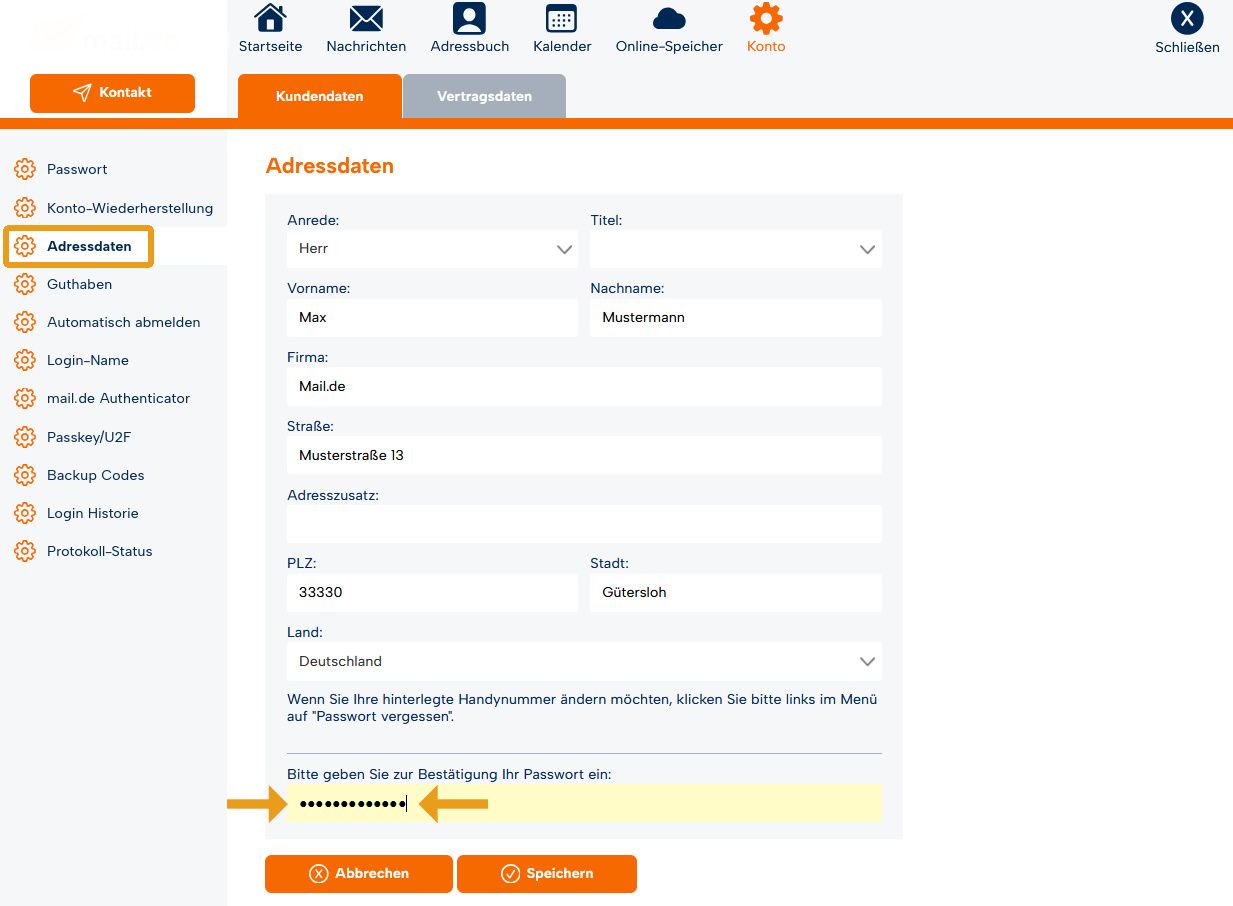The width and height of the screenshot is (1233, 906).
Task: Expand the Titel dropdown
Action: tap(736, 249)
